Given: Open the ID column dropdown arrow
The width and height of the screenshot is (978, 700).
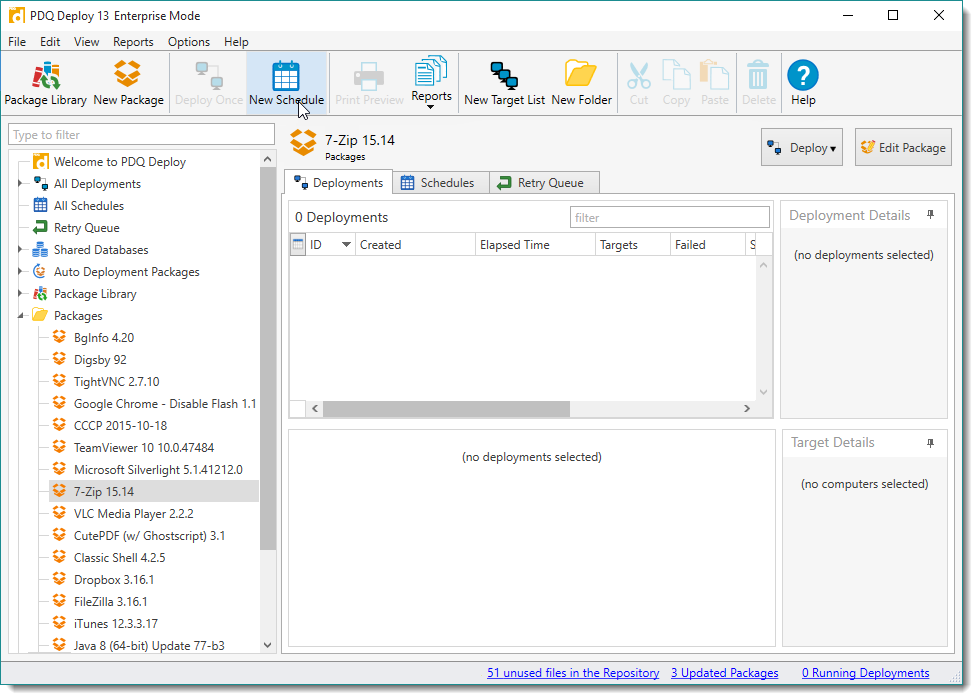Looking at the screenshot, I should pyautogui.click(x=346, y=245).
